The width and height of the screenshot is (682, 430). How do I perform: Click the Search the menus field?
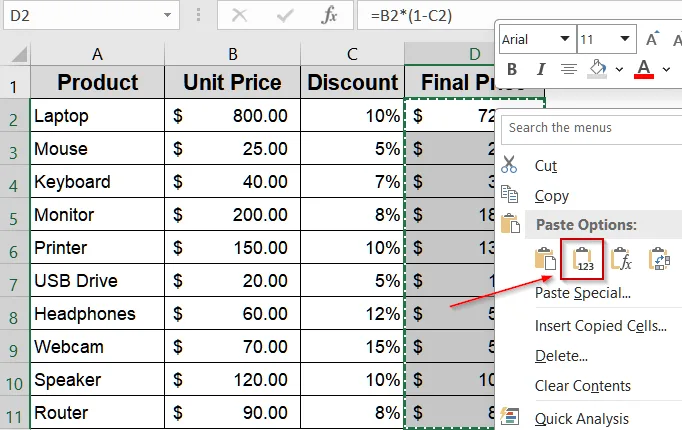592,130
